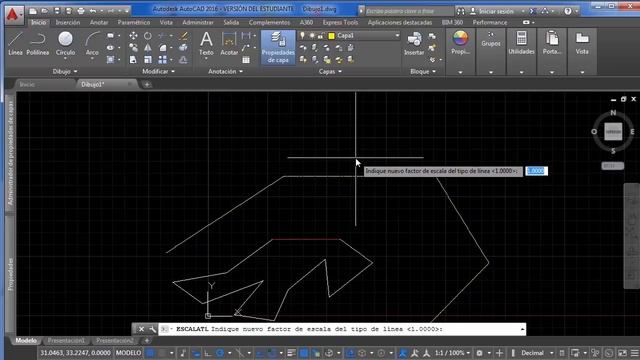Select the Polilínea tool
The width and height of the screenshot is (640, 360).
[x=38, y=44]
